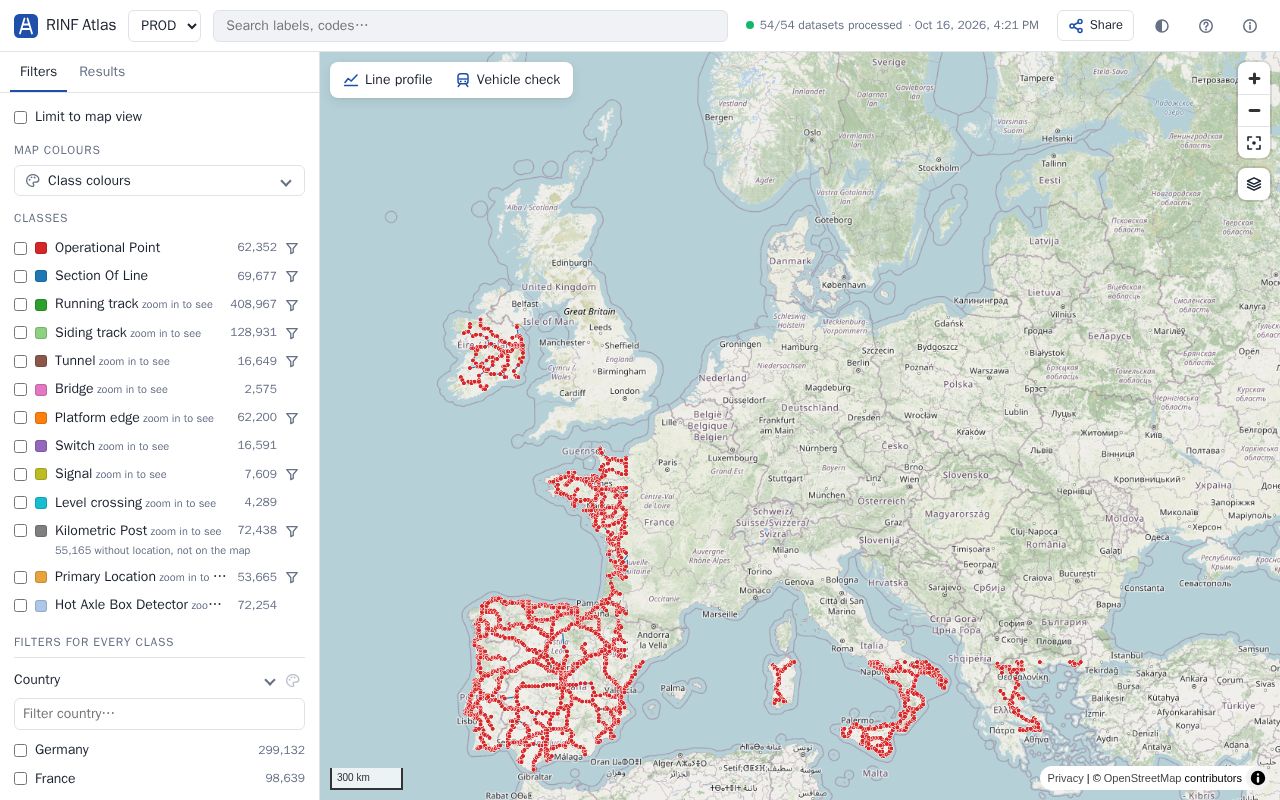
Task: Filter the Operational Point class
Action: click(292, 248)
